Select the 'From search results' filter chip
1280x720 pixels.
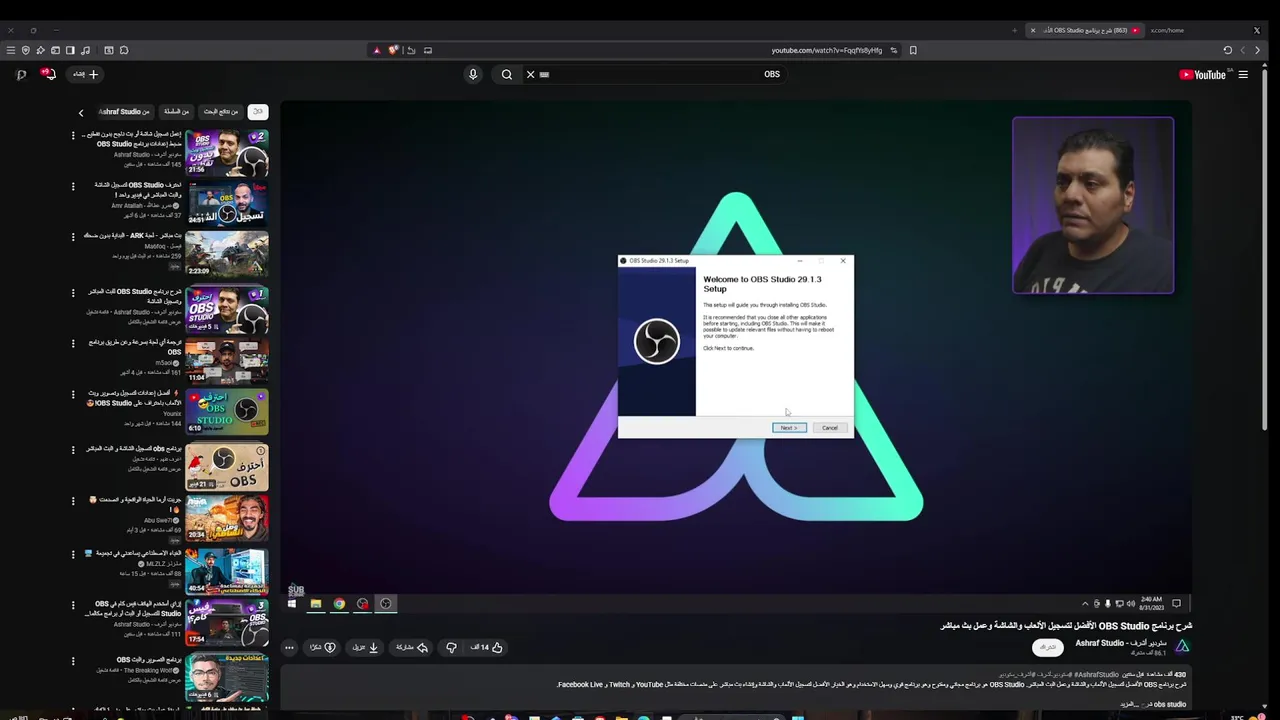221,111
